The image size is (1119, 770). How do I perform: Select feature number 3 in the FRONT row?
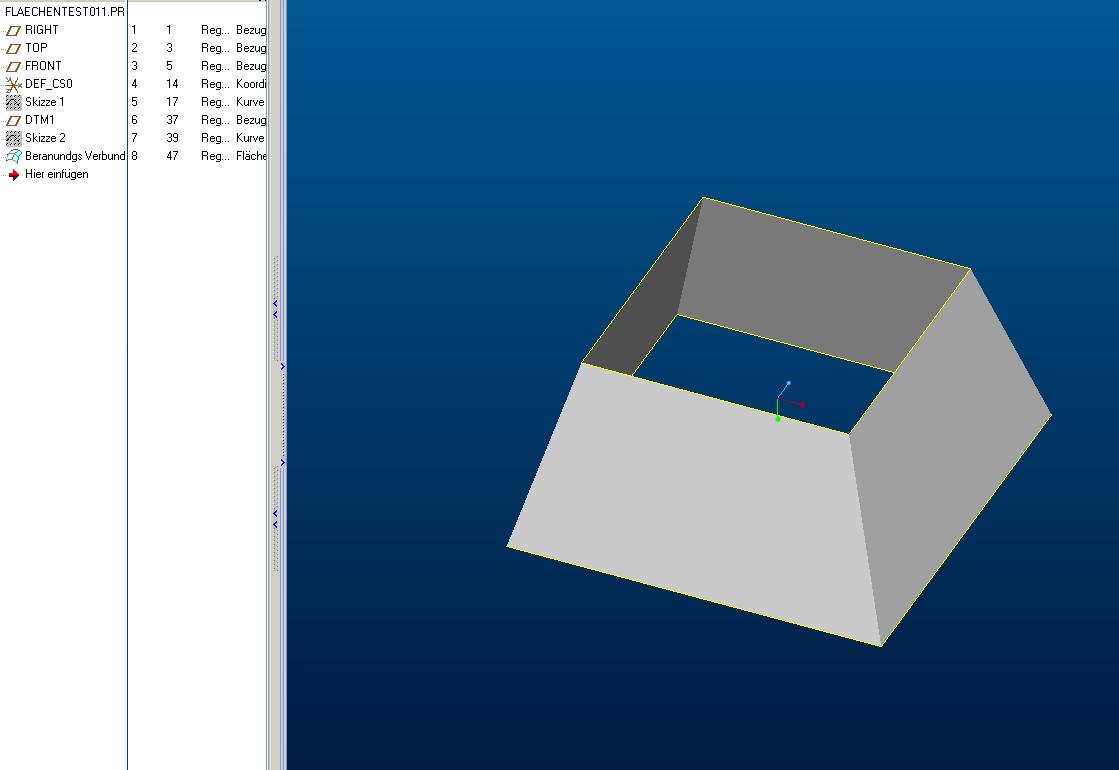coord(134,65)
